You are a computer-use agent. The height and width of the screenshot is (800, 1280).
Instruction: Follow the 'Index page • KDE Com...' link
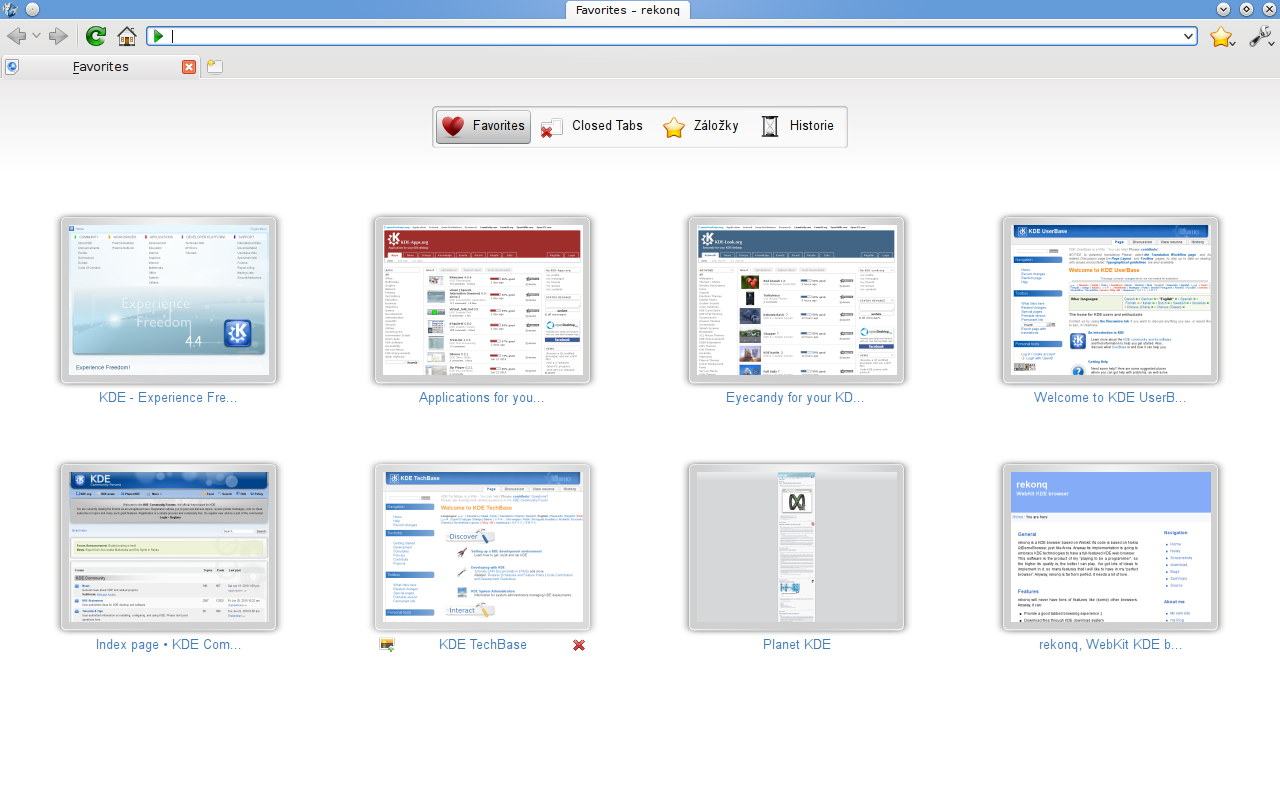pyautogui.click(x=168, y=645)
